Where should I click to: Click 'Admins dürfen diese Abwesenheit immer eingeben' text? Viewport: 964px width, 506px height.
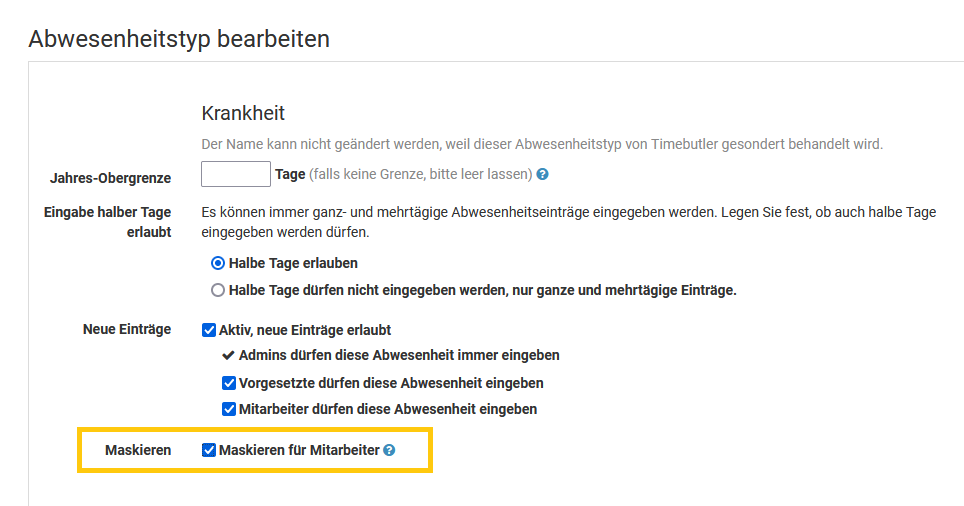point(399,355)
